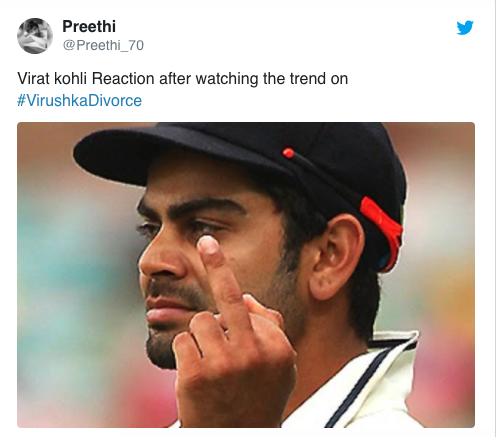Click the red strap on the cap's back
Viewport: 498px width, 437px height.
tap(383, 230)
